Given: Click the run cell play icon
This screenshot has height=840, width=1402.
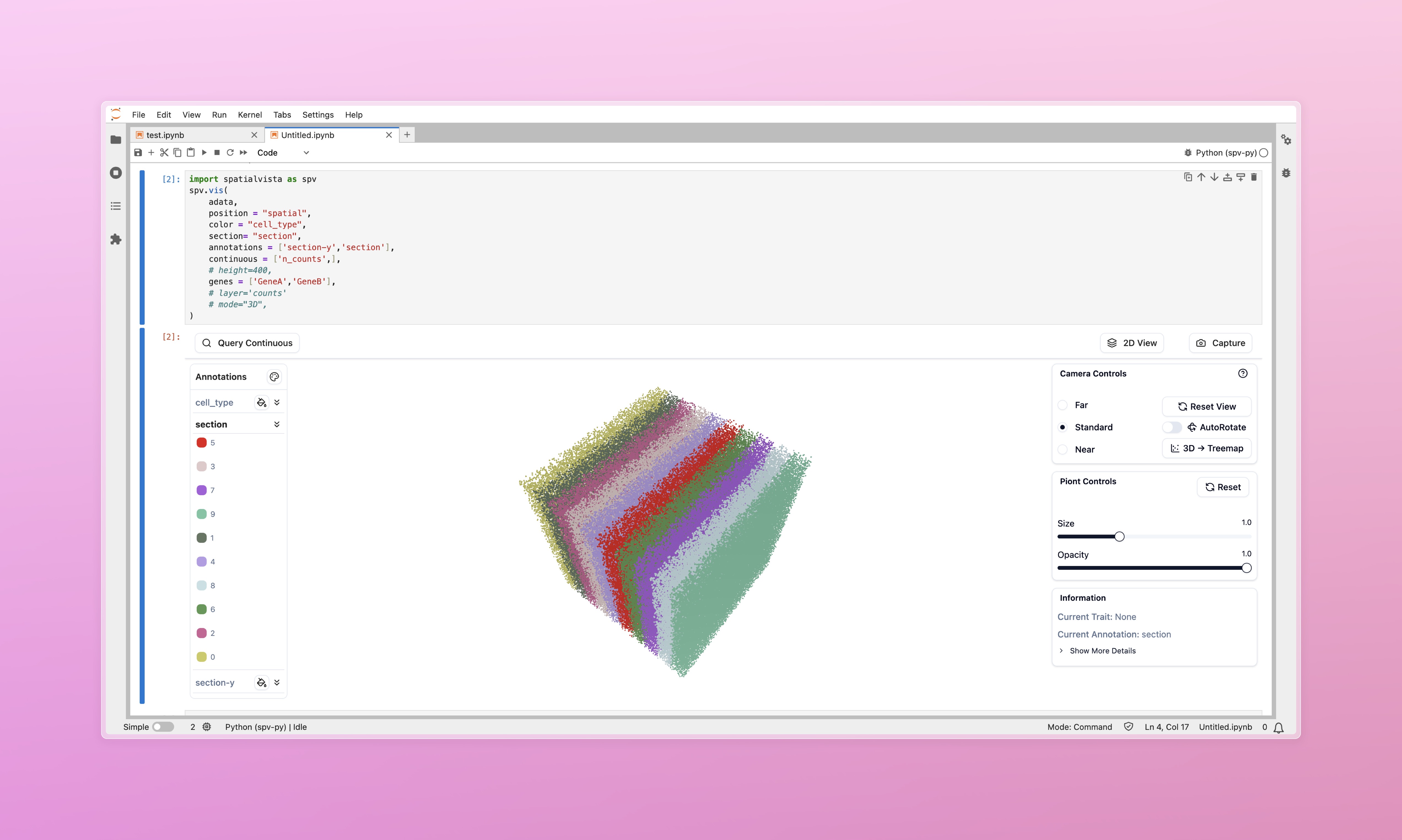Looking at the screenshot, I should pyautogui.click(x=204, y=153).
